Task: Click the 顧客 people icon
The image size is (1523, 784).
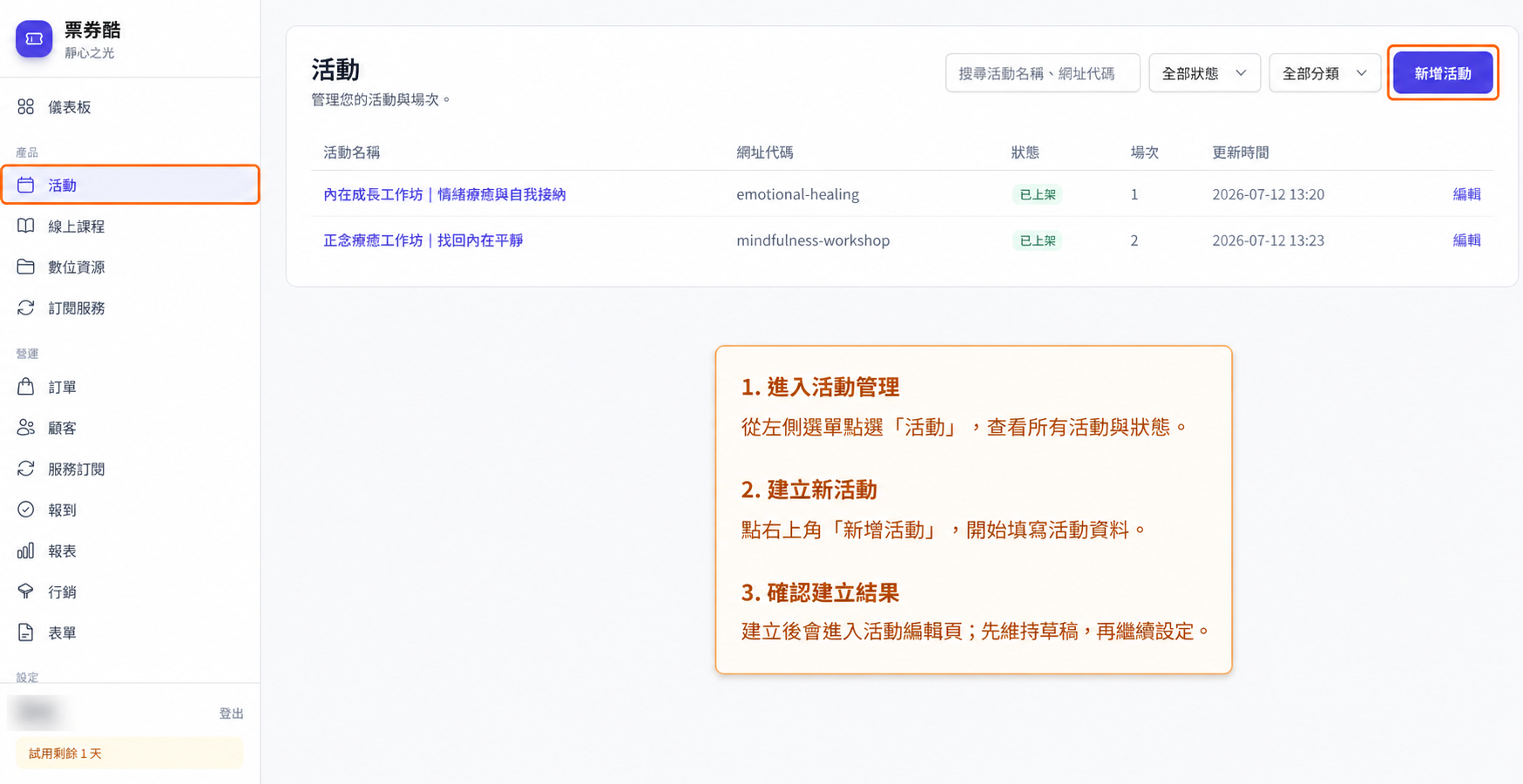Action: (x=26, y=427)
